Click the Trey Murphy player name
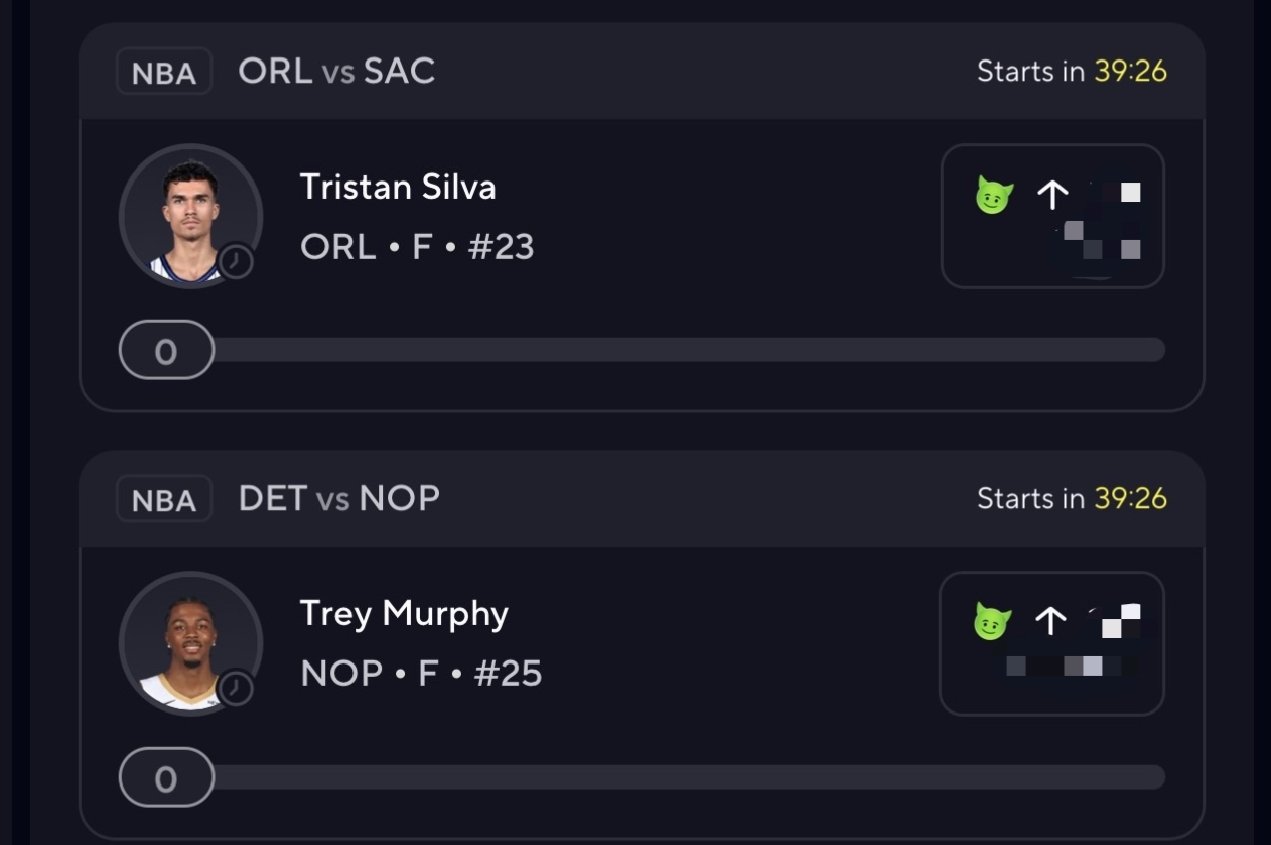 [x=404, y=614]
